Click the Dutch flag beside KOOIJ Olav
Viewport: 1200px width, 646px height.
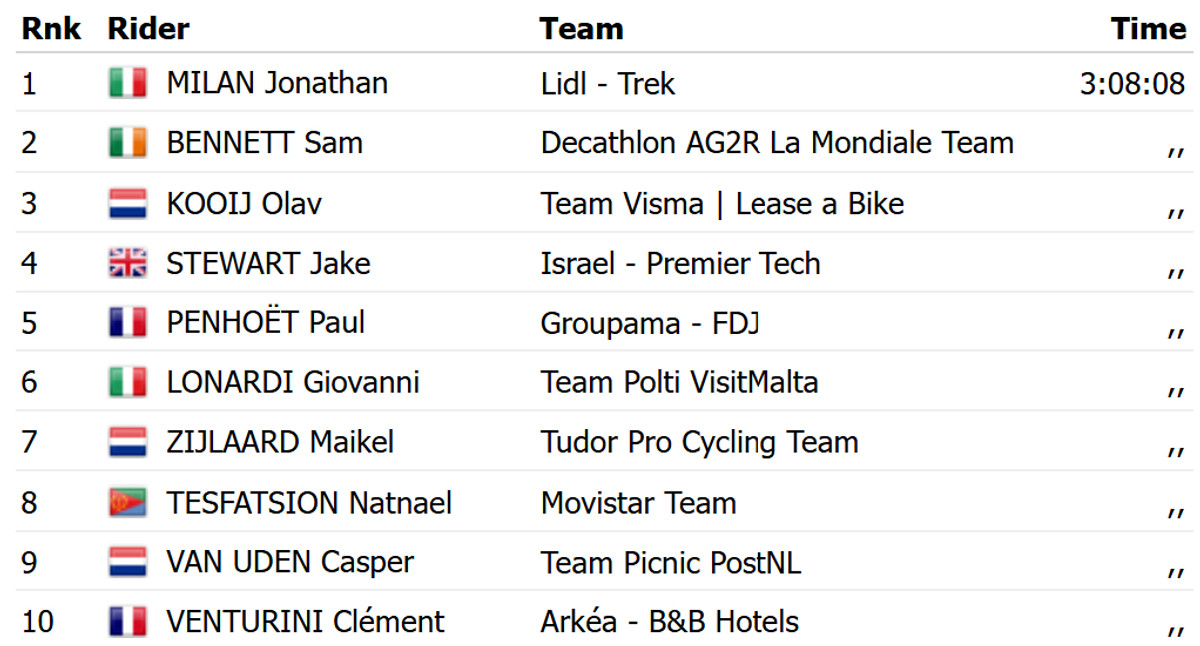pyautogui.click(x=128, y=204)
